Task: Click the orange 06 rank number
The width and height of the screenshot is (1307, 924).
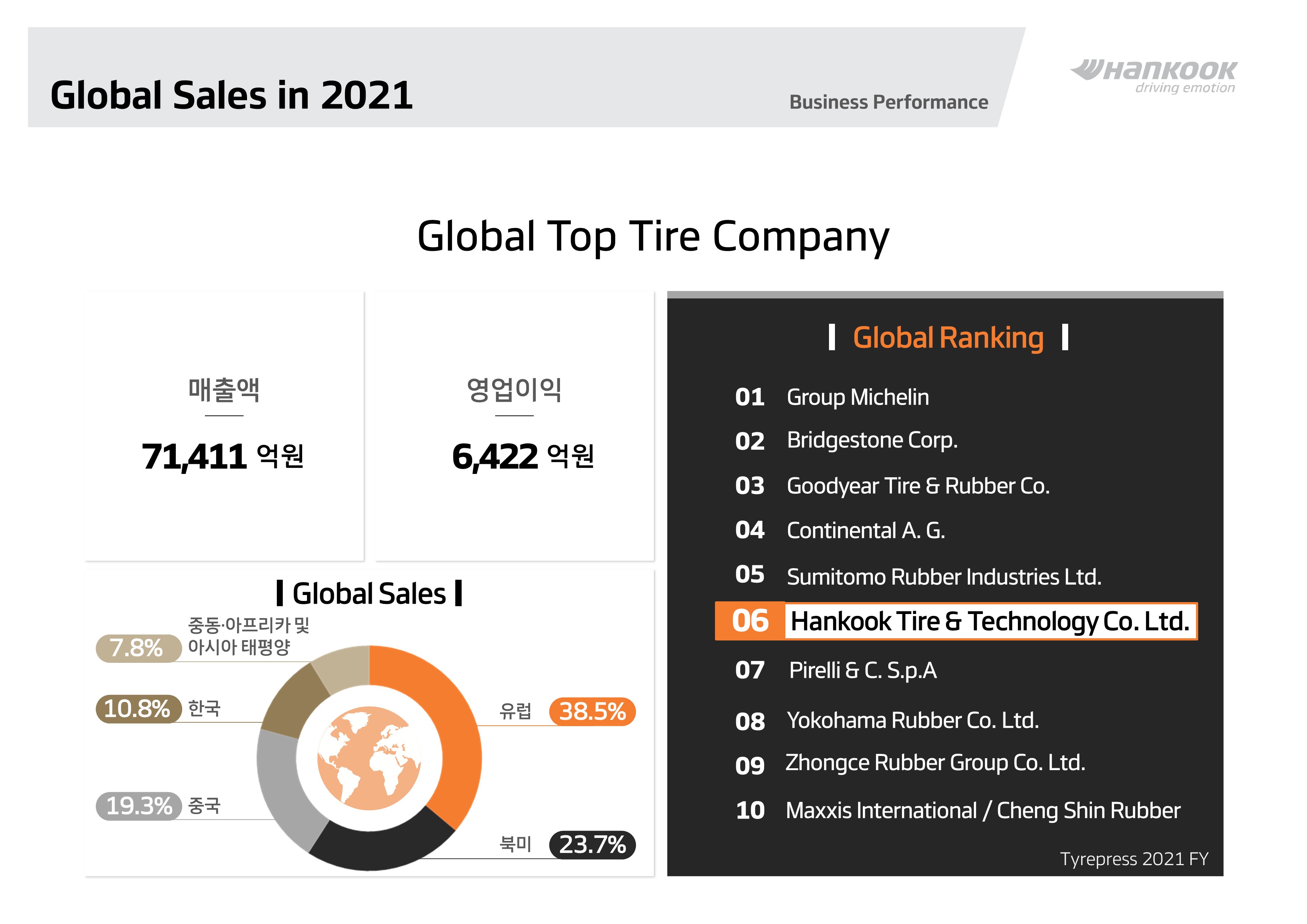Action: (750, 621)
